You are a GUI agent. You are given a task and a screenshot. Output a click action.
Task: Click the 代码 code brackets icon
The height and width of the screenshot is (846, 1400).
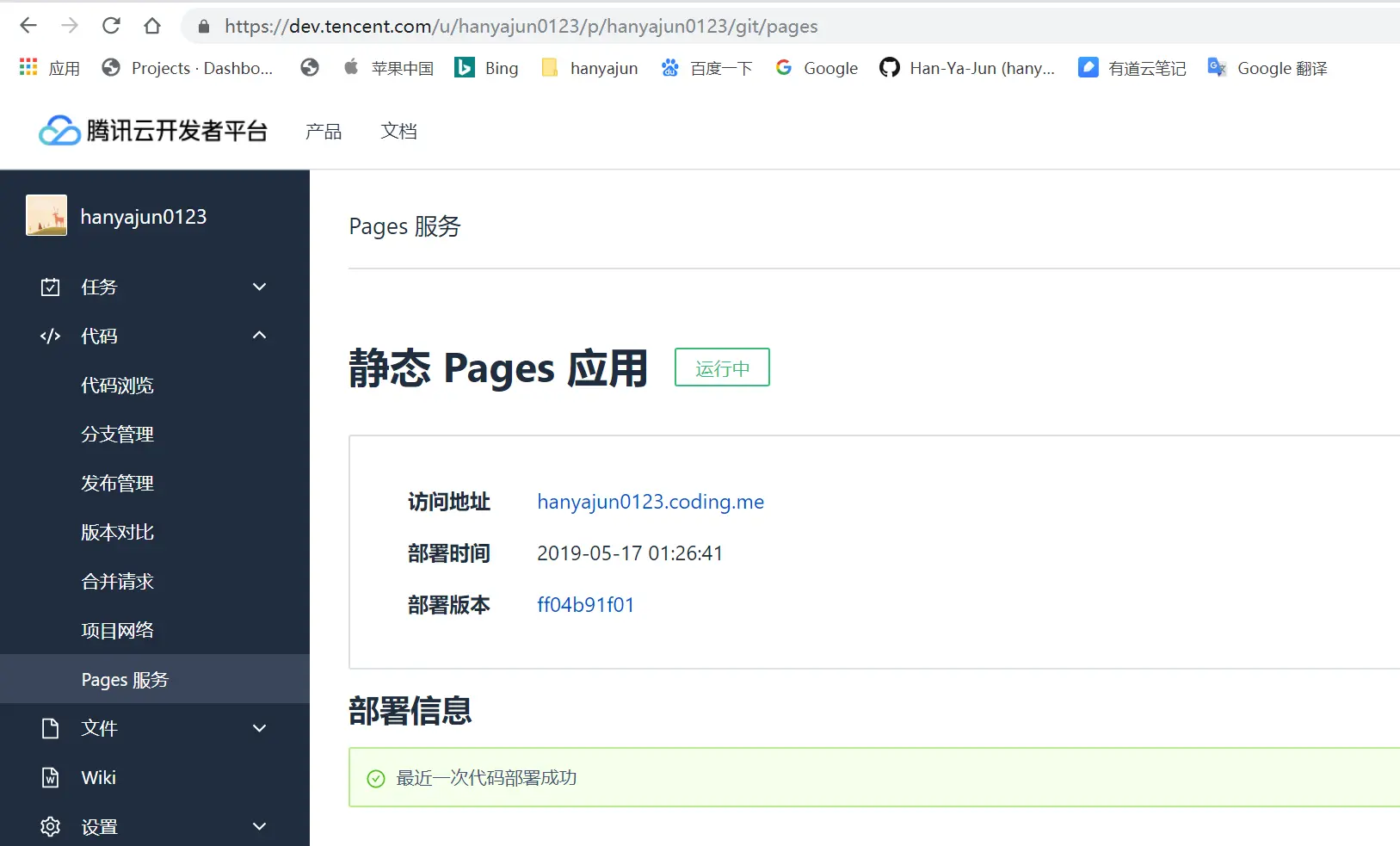coord(51,336)
